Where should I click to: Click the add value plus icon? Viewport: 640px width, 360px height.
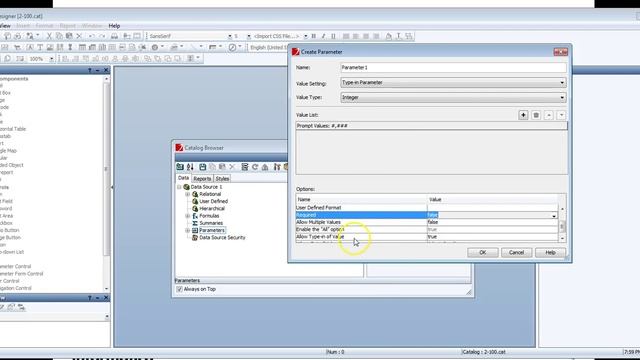coord(523,115)
